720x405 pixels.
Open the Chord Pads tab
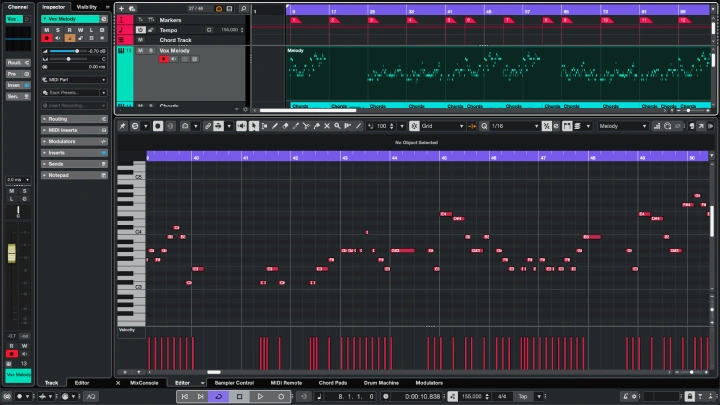click(333, 383)
